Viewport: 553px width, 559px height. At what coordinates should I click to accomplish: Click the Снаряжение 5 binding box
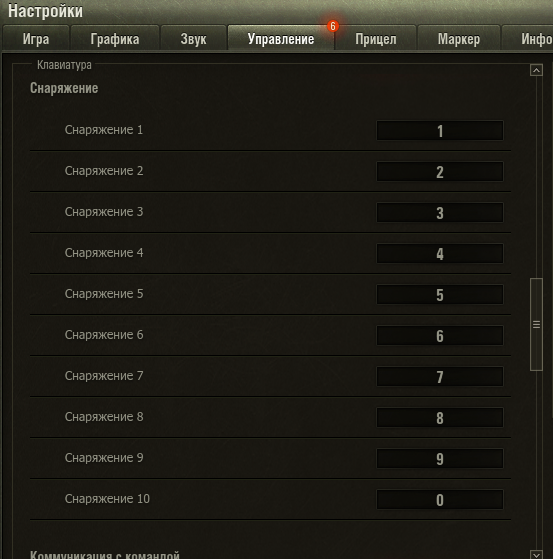[x=440, y=294]
